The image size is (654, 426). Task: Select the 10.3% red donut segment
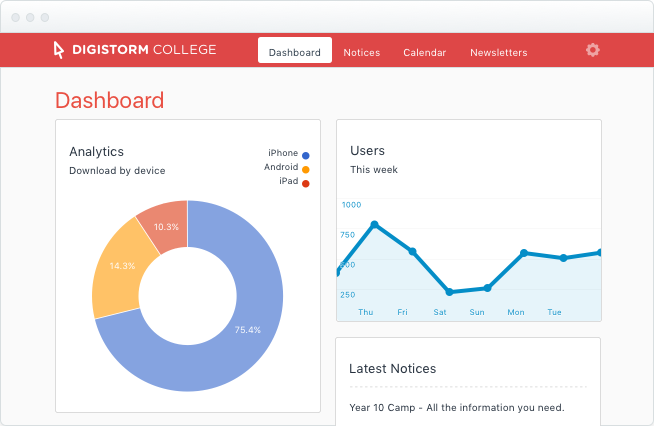[x=166, y=227]
